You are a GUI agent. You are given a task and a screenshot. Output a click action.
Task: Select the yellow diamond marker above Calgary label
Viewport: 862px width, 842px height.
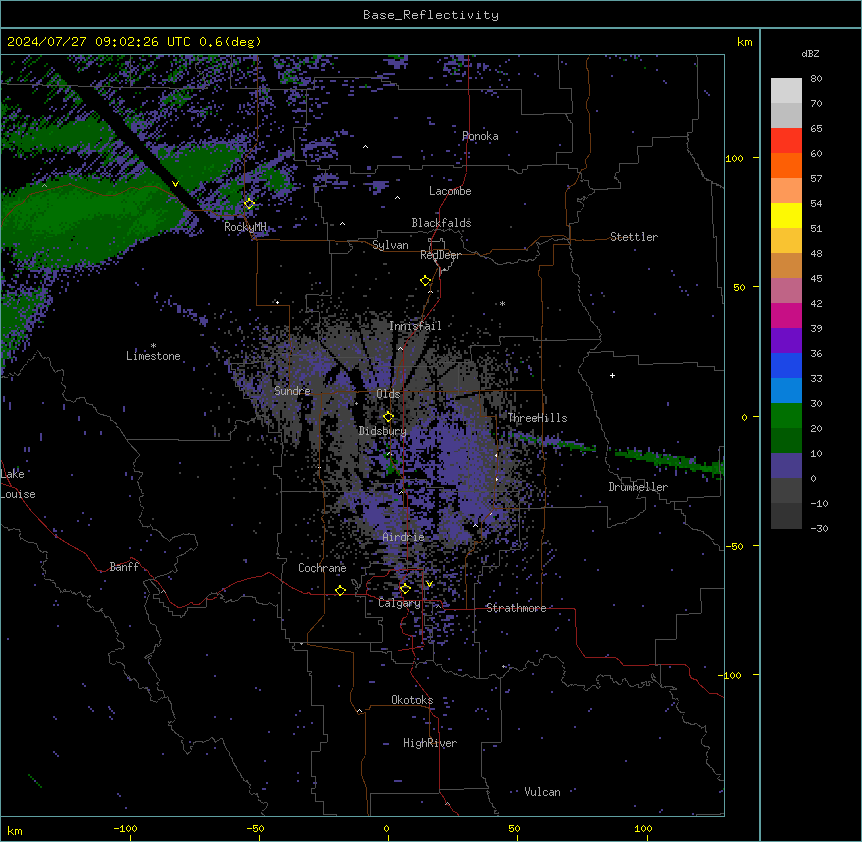coord(405,589)
